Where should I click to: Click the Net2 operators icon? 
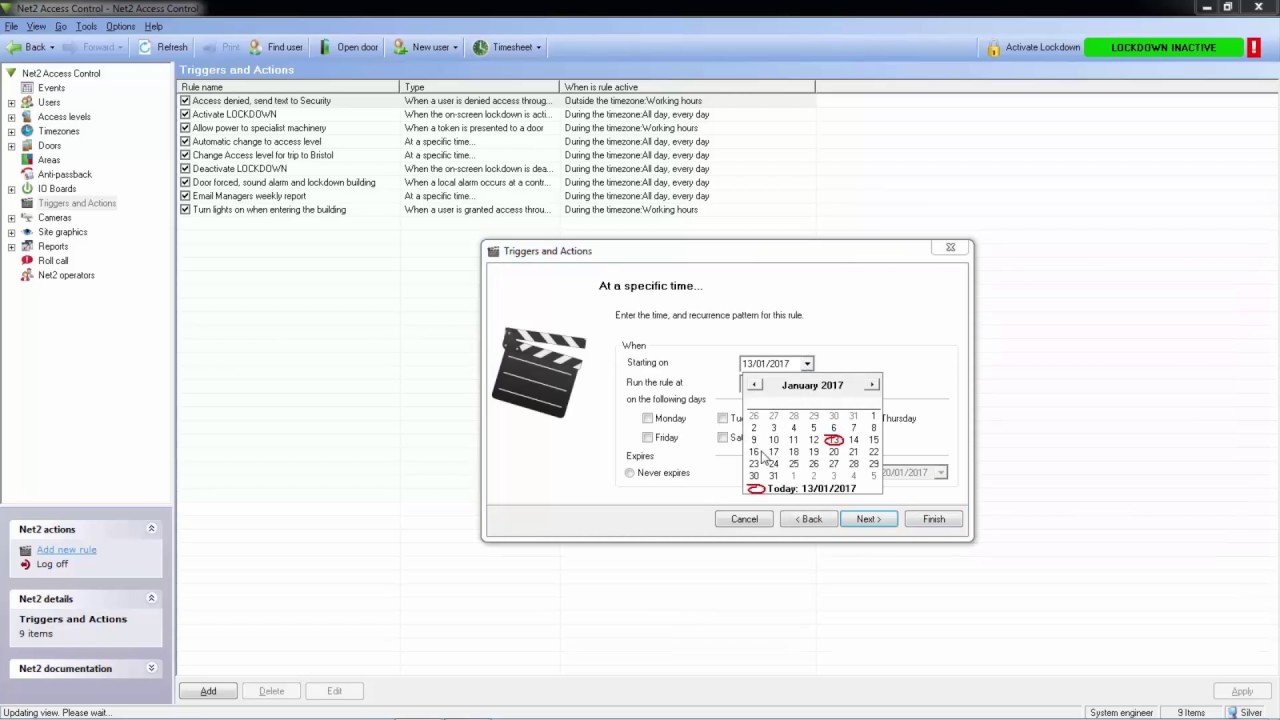[x=27, y=275]
